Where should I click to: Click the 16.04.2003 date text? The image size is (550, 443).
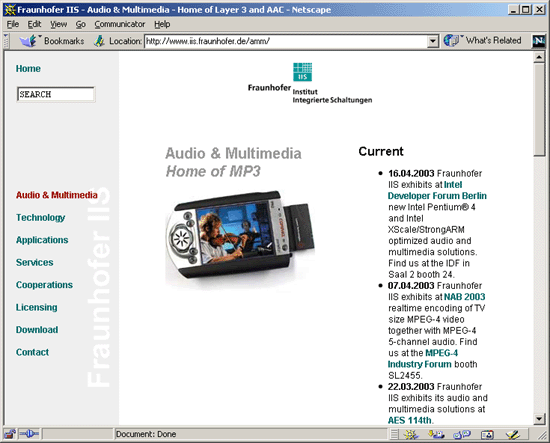(411, 173)
